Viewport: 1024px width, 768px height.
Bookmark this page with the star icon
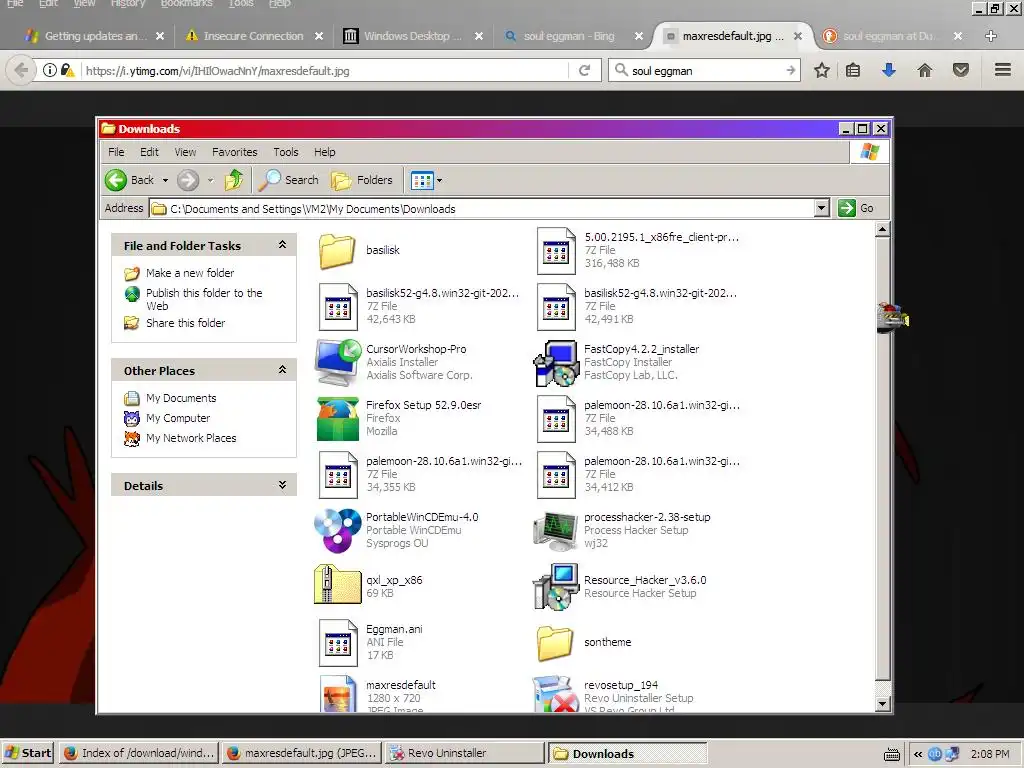pos(822,71)
